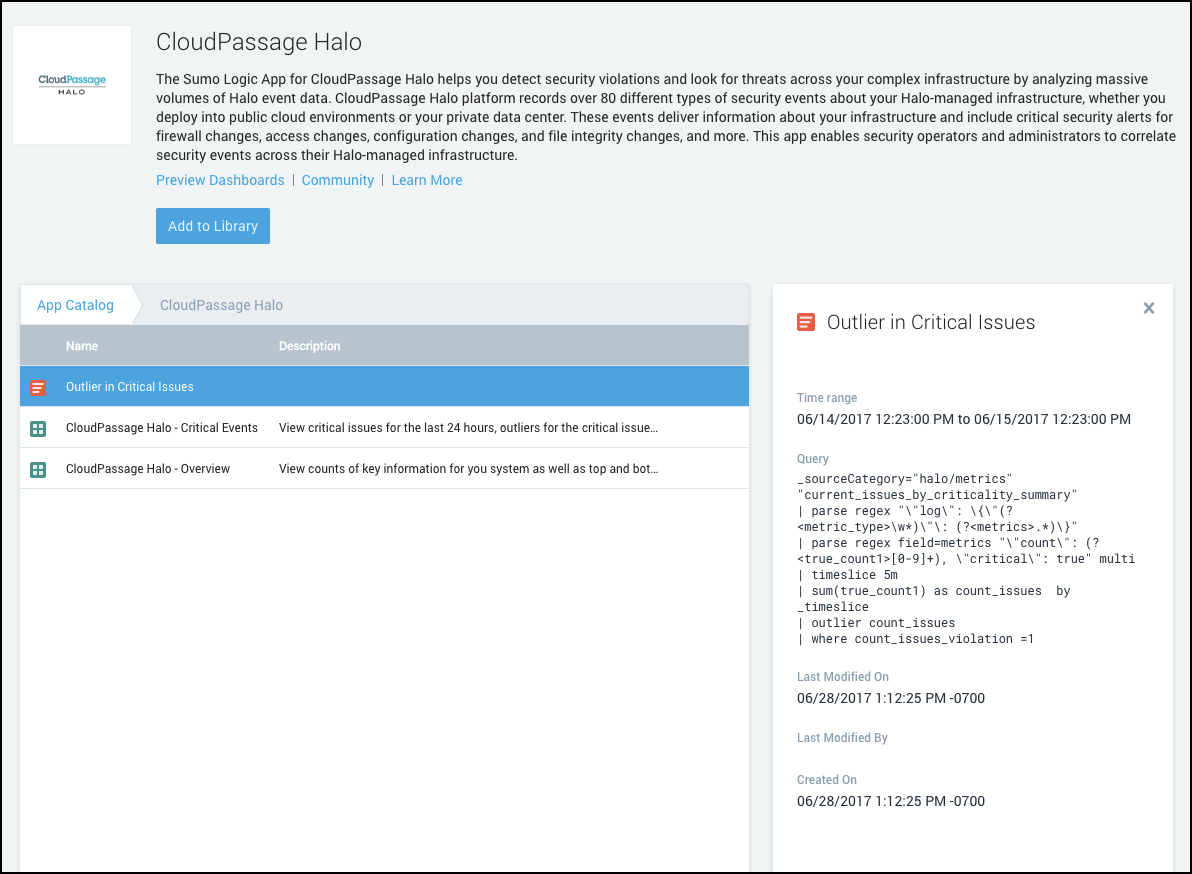Screen dimensions: 1192x874
Task: Open the Community link
Action: [x=337, y=181]
